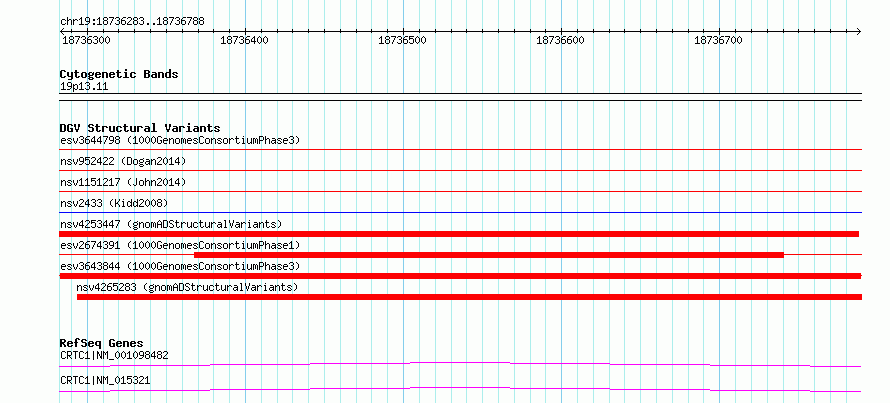Click the chr19:18736283..18736788 region label
The width and height of the screenshot is (890, 403).
(x=132, y=22)
